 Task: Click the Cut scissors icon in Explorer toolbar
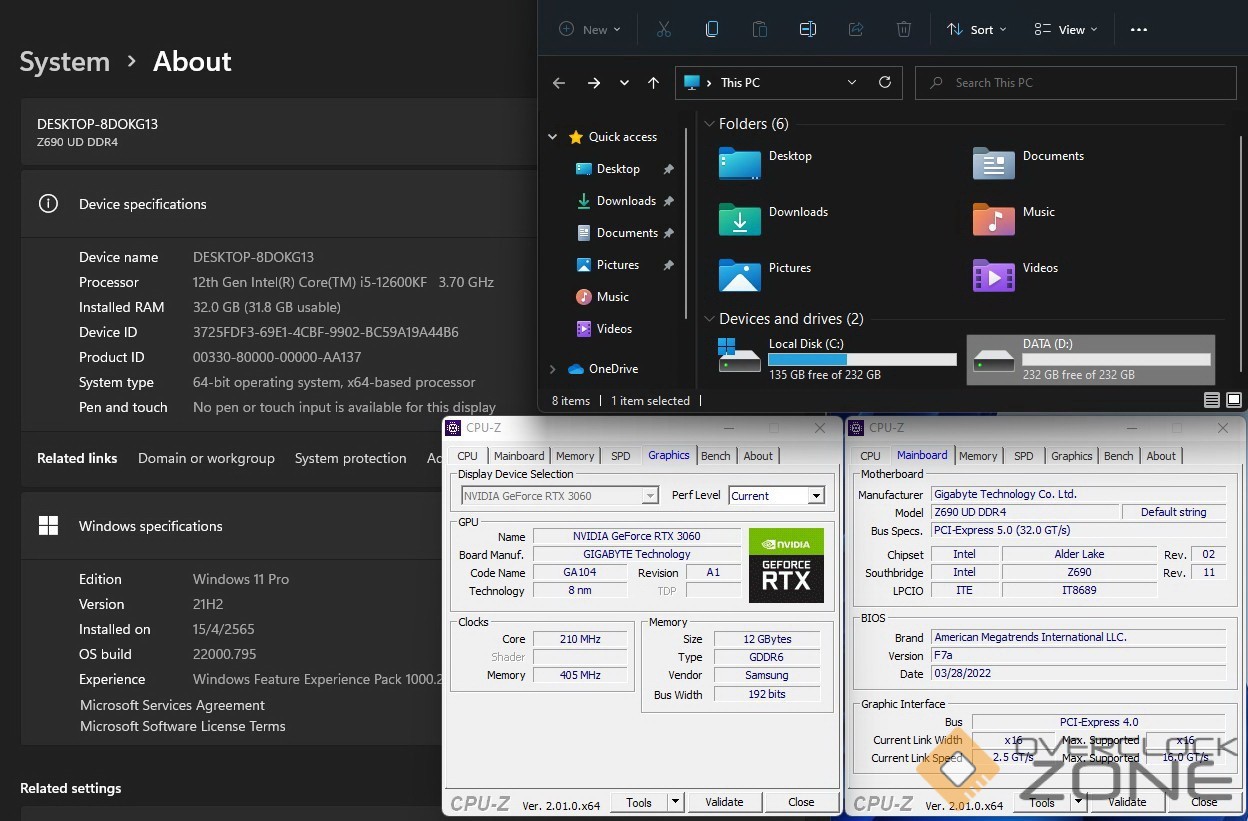click(x=663, y=29)
